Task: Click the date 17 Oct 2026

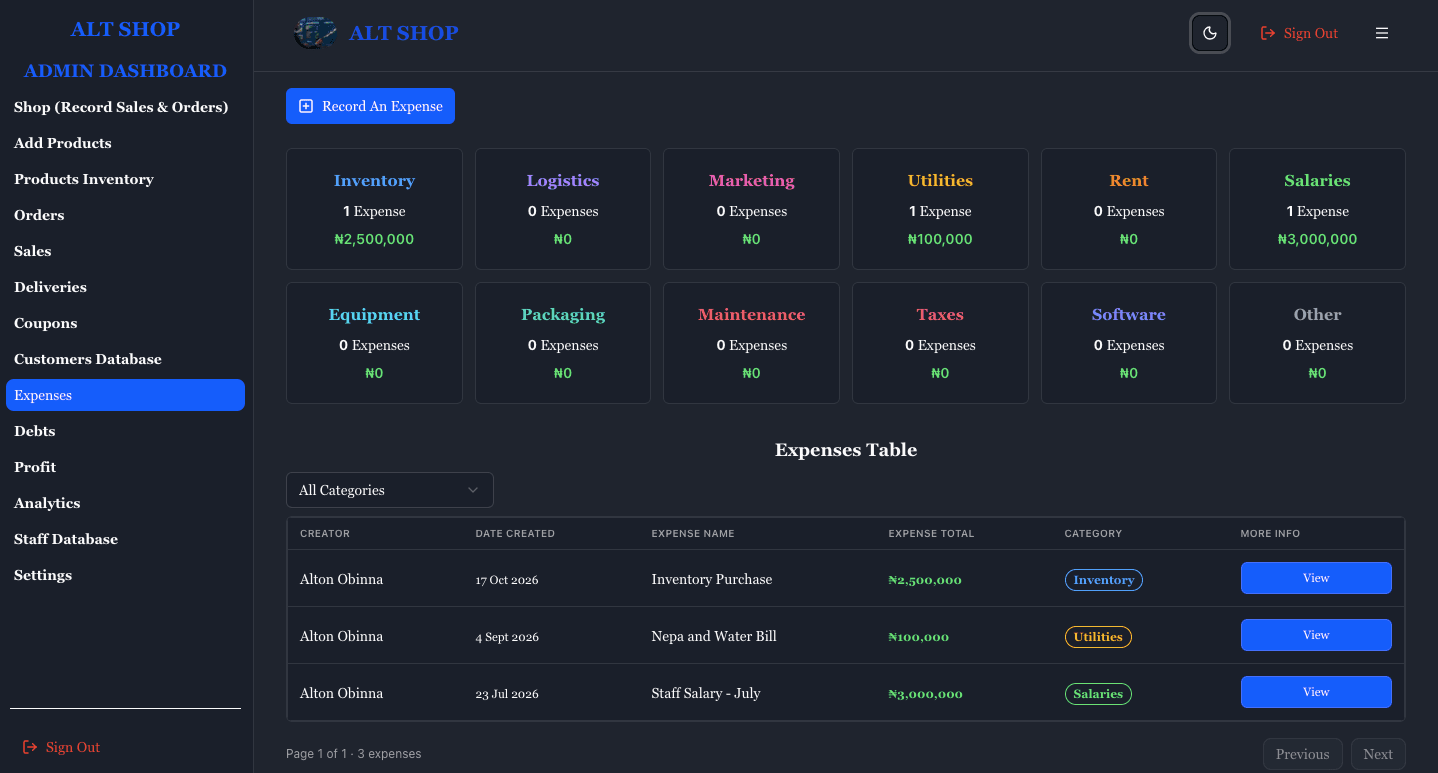Action: 507,580
